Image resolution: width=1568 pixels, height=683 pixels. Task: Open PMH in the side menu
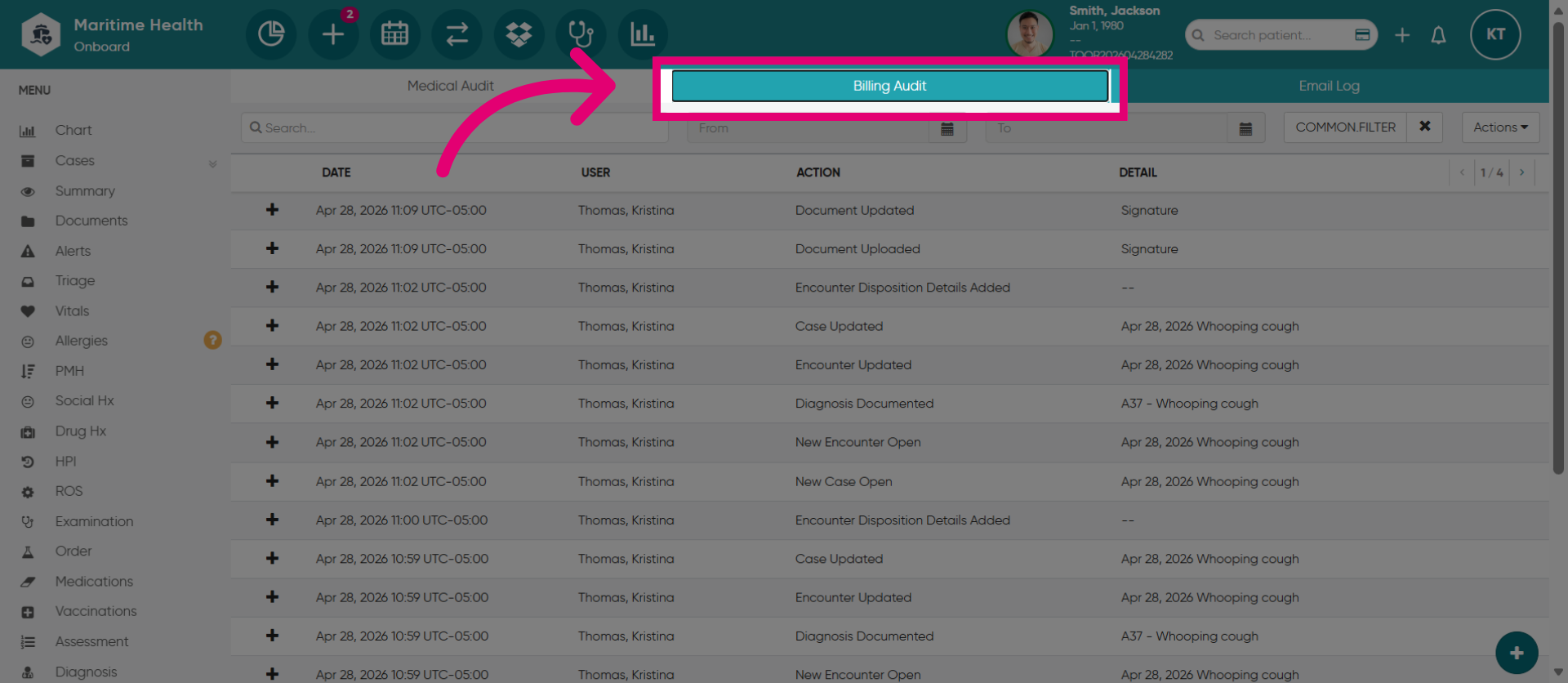69,371
